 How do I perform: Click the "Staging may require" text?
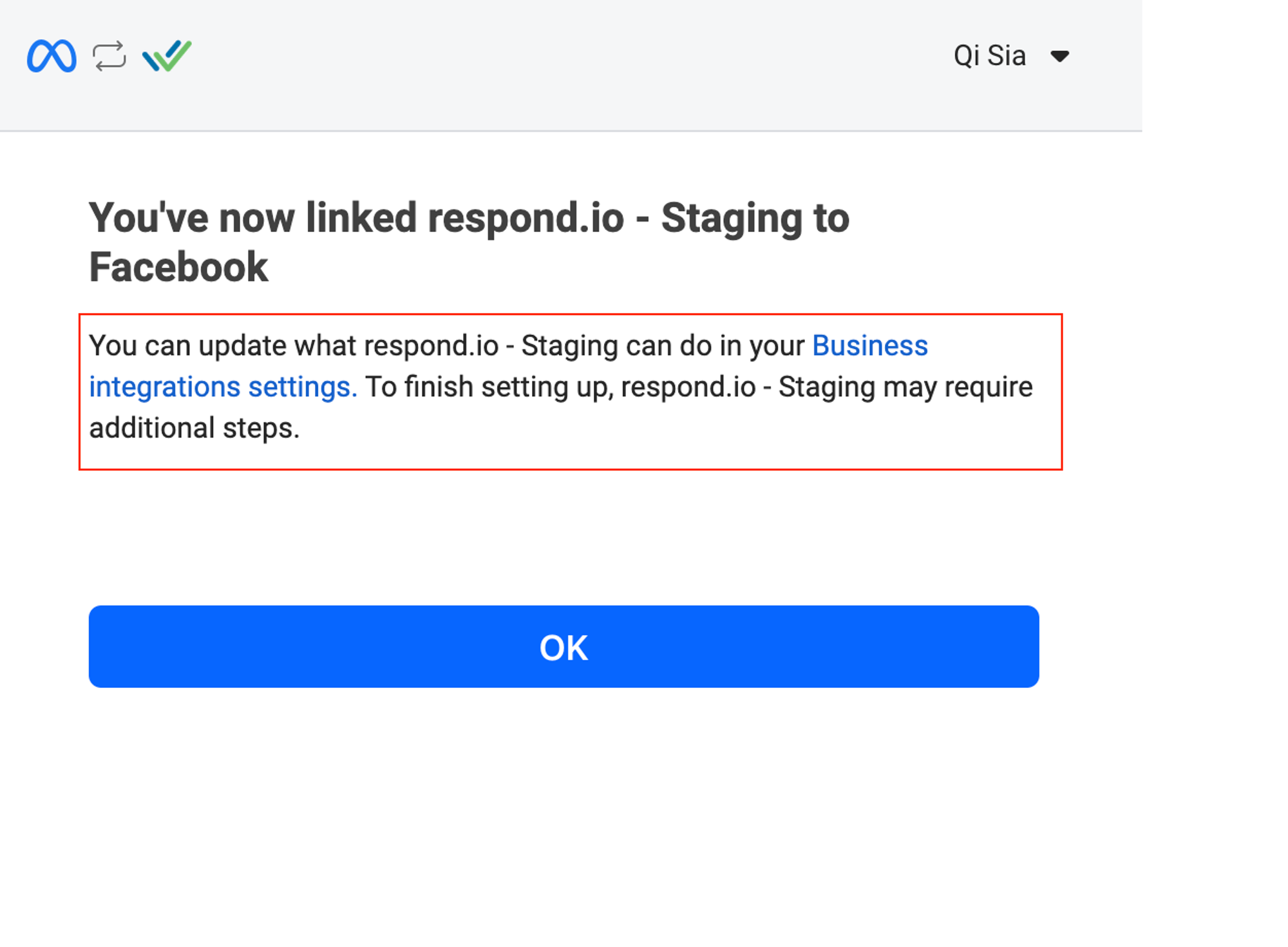[905, 387]
